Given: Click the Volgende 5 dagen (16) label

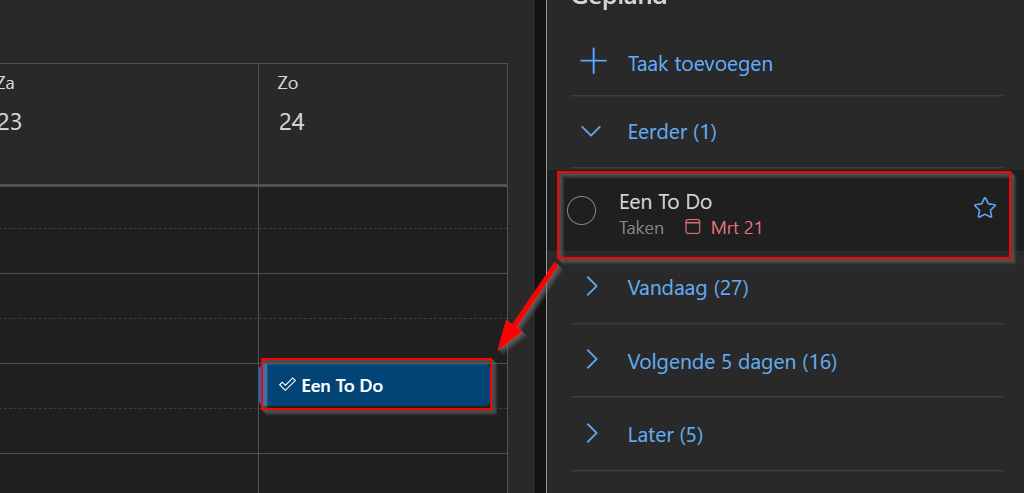Looking at the screenshot, I should tap(732, 361).
